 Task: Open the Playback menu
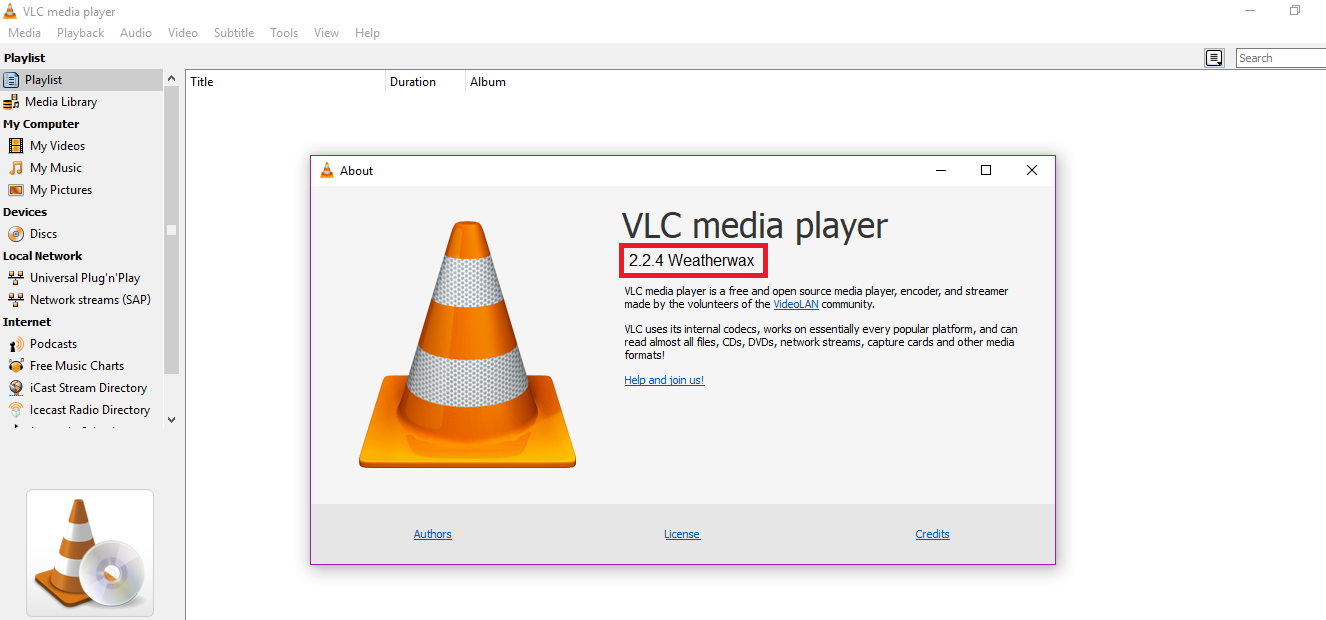pyautogui.click(x=80, y=33)
